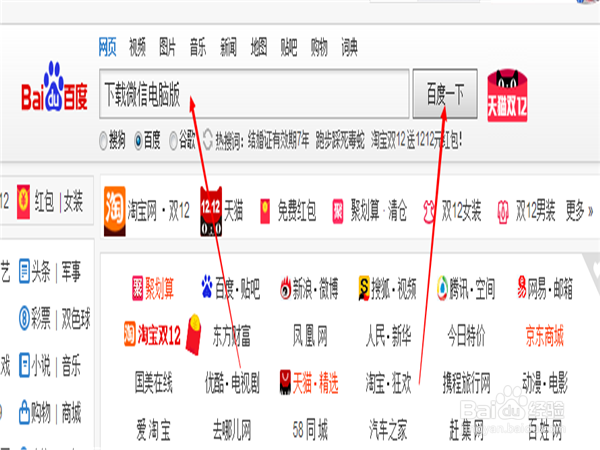The height and width of the screenshot is (450, 600).
Task: Click the shopping bag icon beside 购物
Action: [24, 412]
